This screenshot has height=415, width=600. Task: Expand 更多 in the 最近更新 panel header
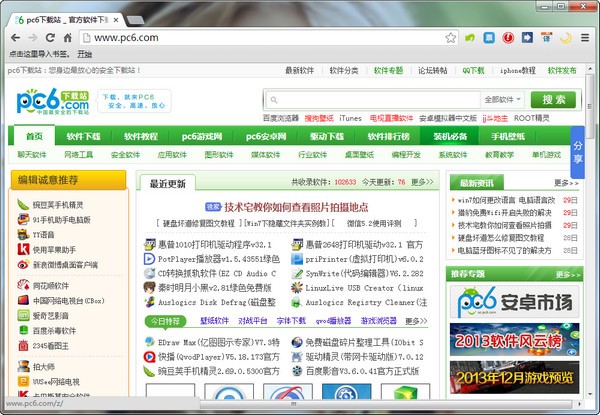(x=422, y=183)
